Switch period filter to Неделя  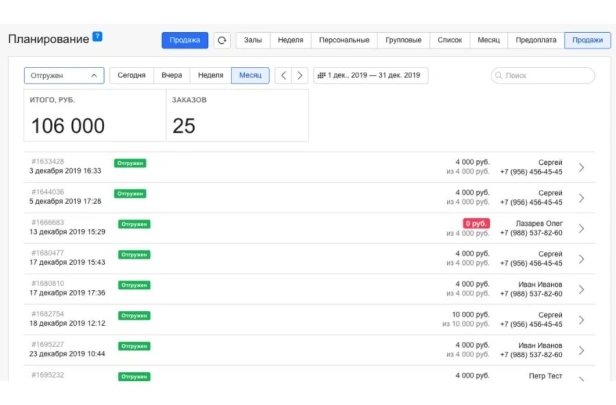pos(210,76)
